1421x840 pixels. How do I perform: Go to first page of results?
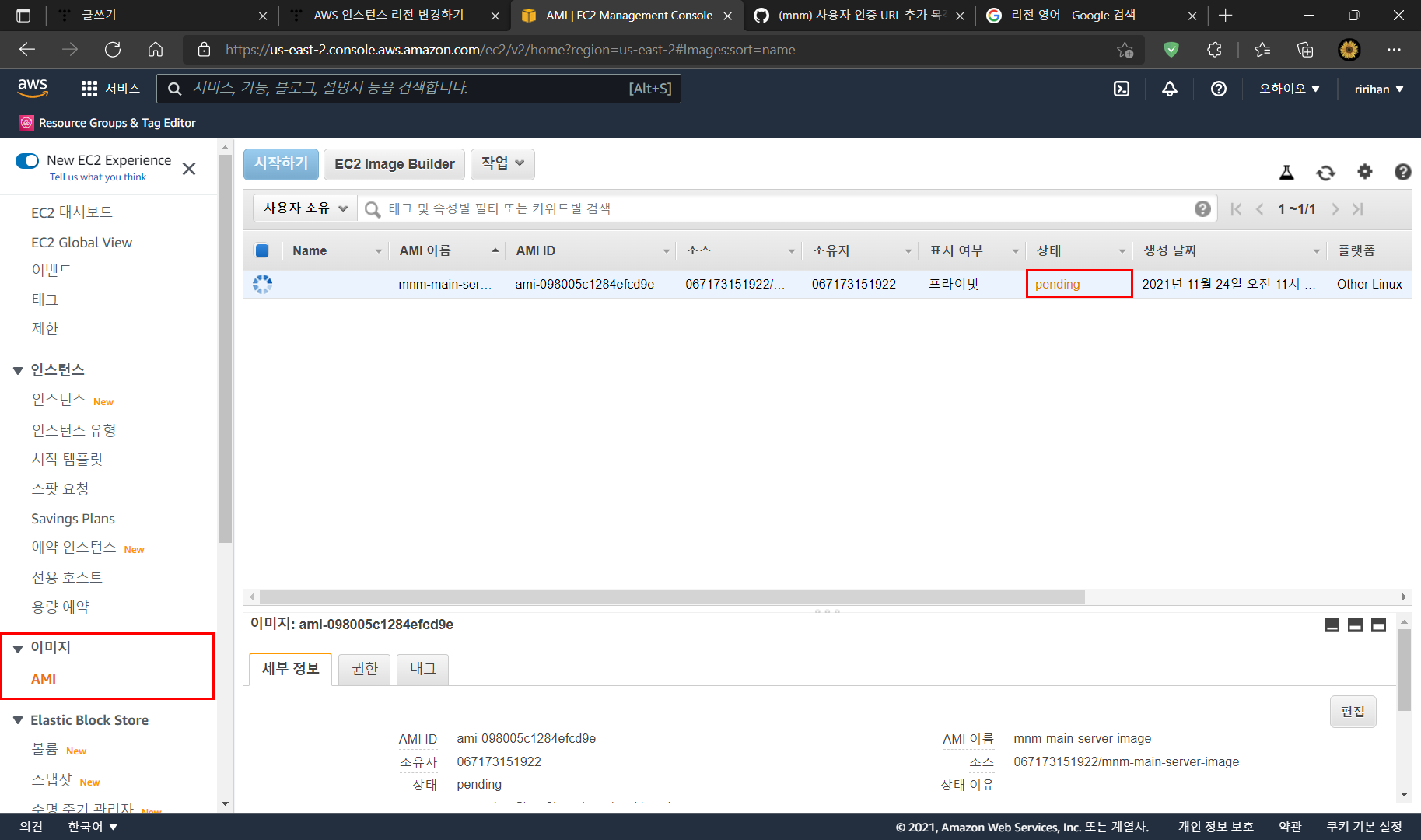[1236, 208]
